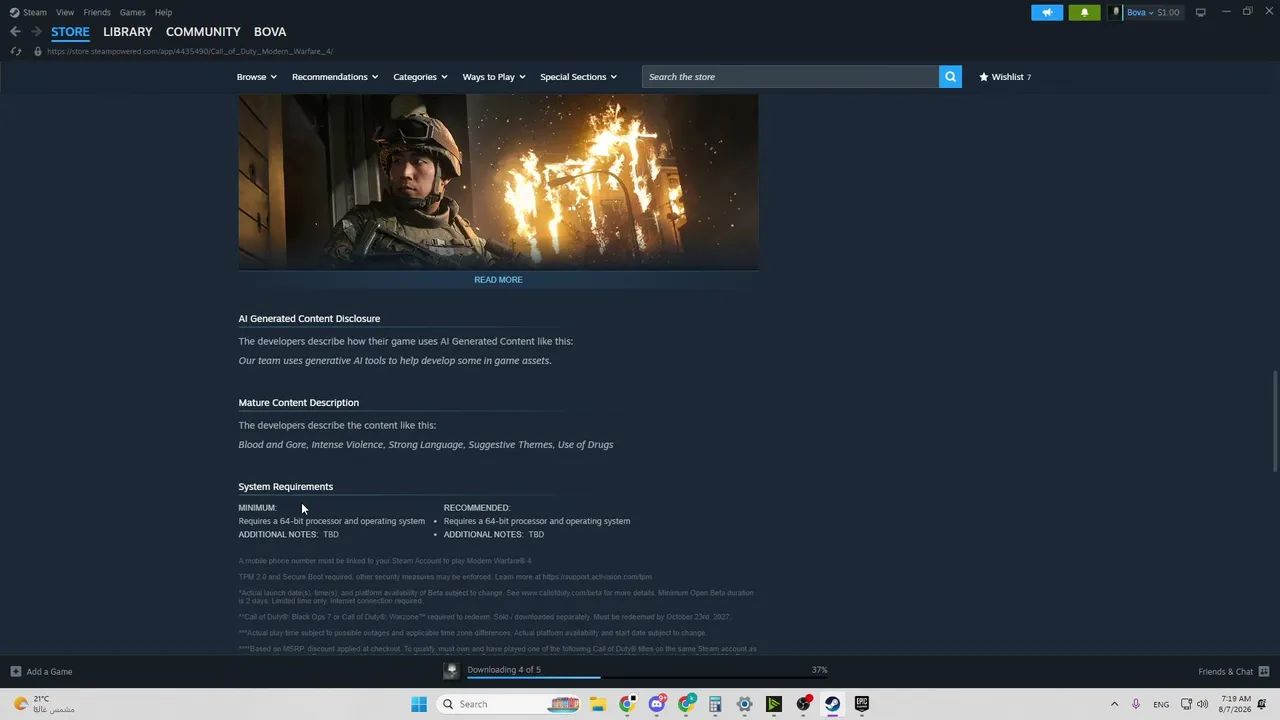The height and width of the screenshot is (720, 1280).
Task: Click the store page URL address
Action: click(190, 51)
